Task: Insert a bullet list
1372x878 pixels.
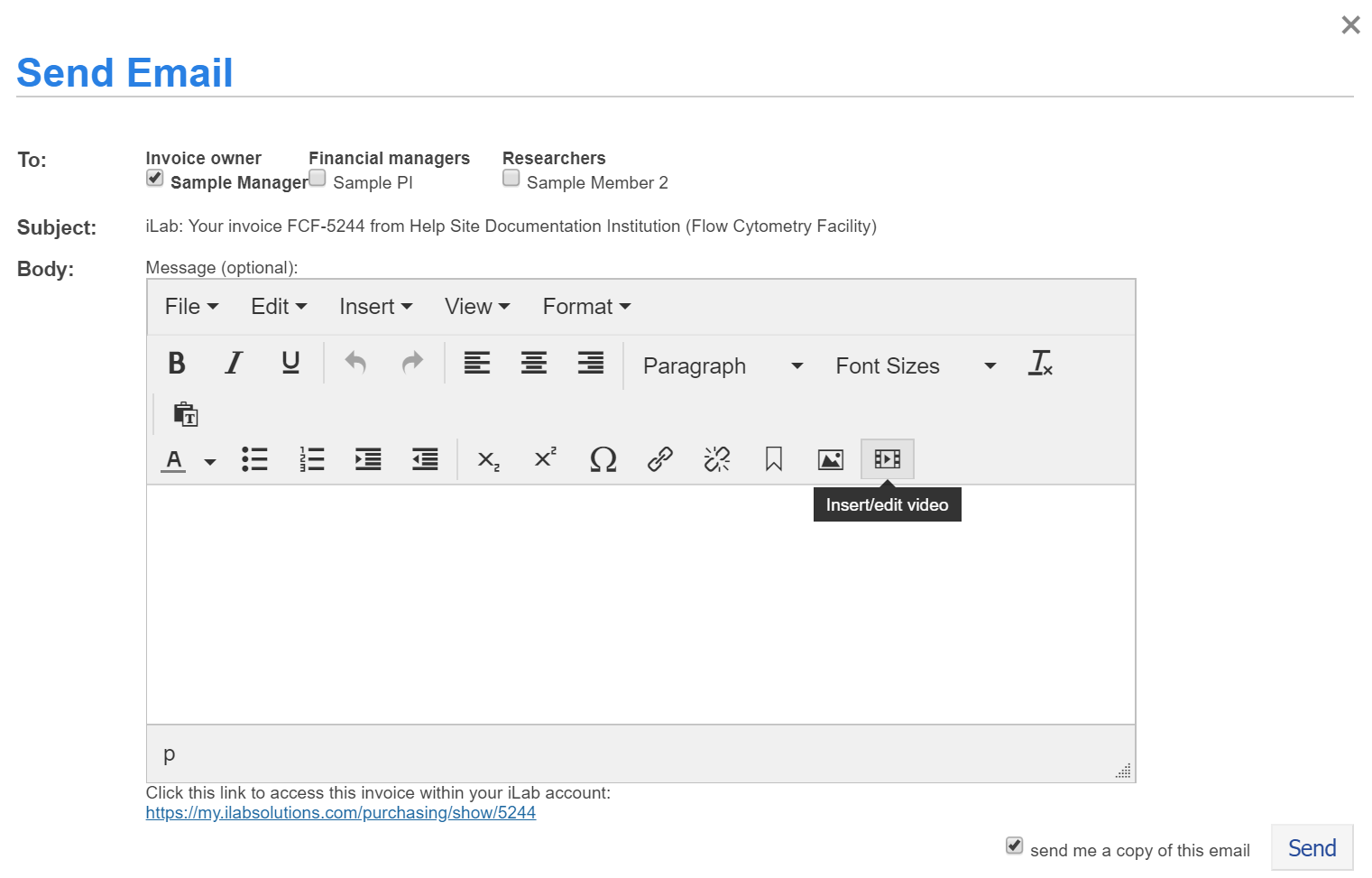Action: (x=254, y=459)
